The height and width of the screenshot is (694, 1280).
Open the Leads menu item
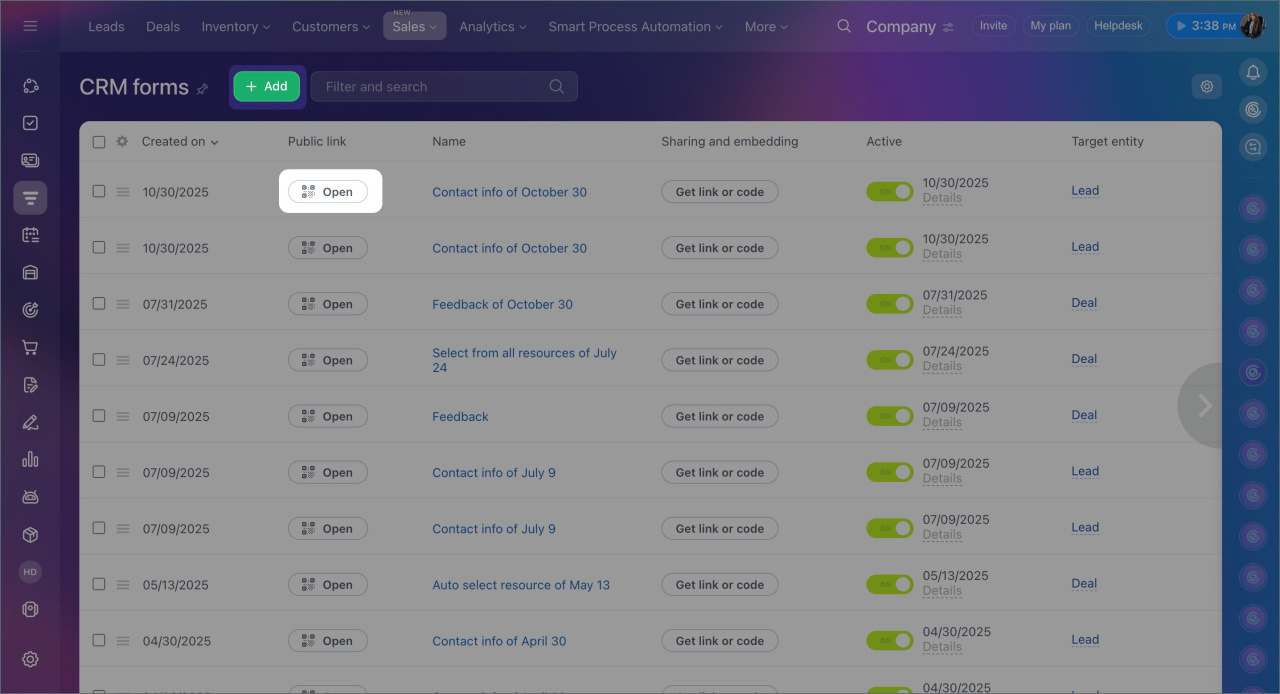coord(106,27)
